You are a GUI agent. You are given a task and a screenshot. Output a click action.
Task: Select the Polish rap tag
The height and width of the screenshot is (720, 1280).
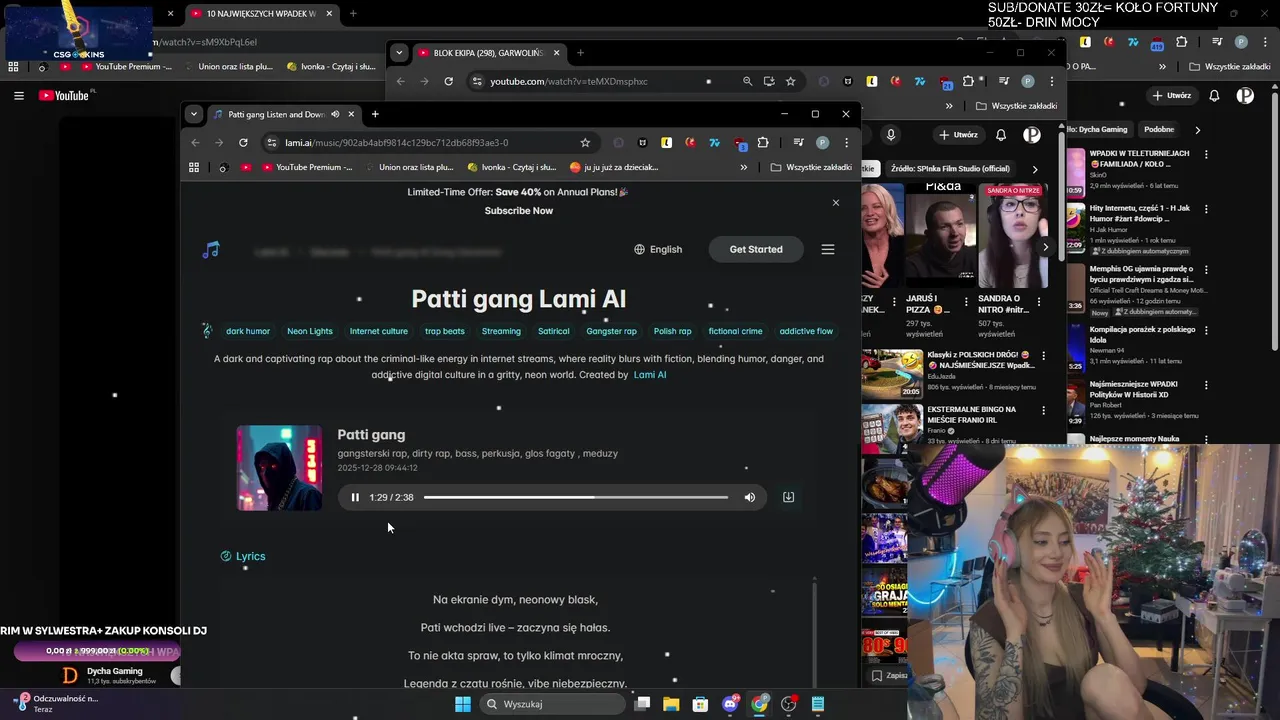[x=673, y=331]
